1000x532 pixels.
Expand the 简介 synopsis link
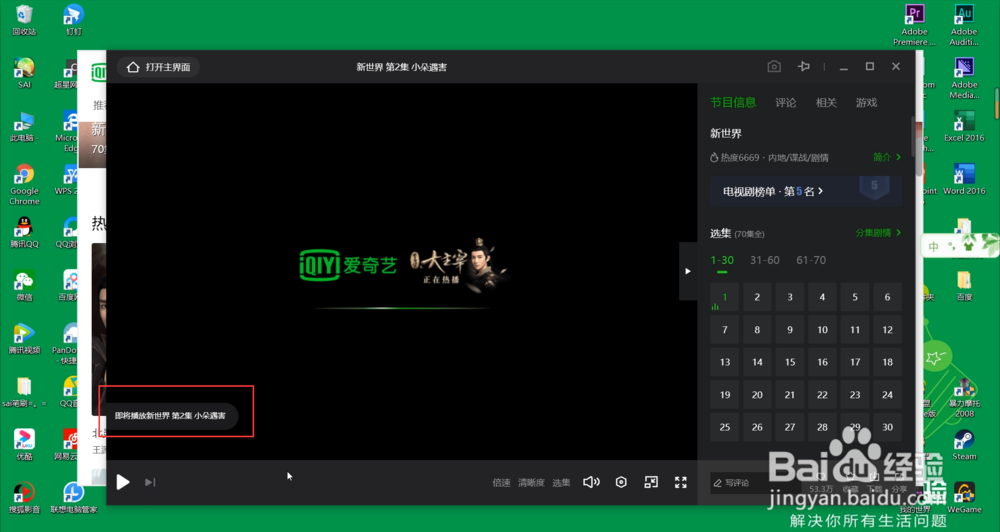[x=886, y=157]
